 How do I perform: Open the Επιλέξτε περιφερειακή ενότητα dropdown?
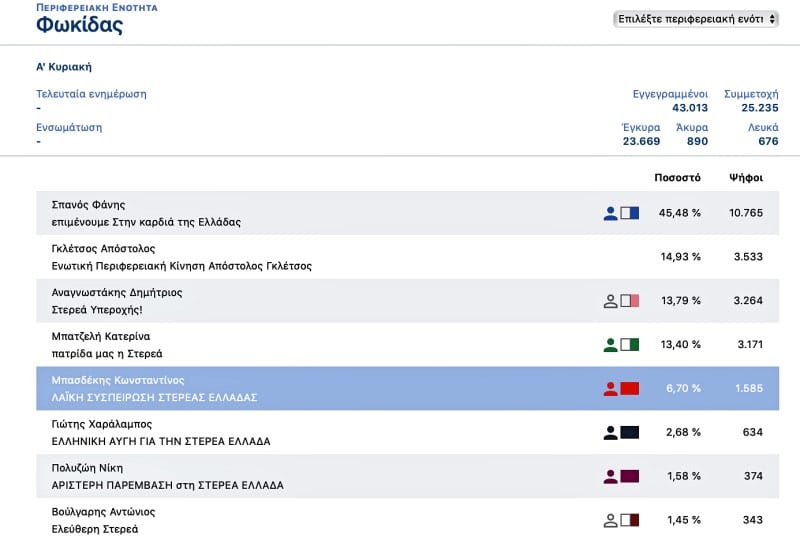coord(695,19)
